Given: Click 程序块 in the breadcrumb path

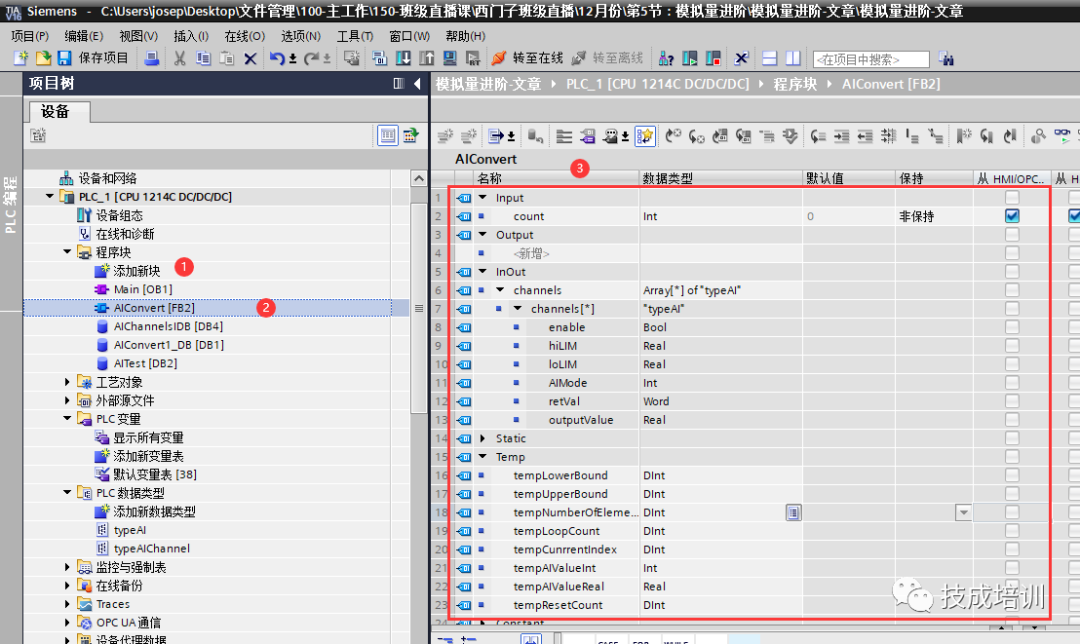Looking at the screenshot, I should pyautogui.click(x=795, y=84).
